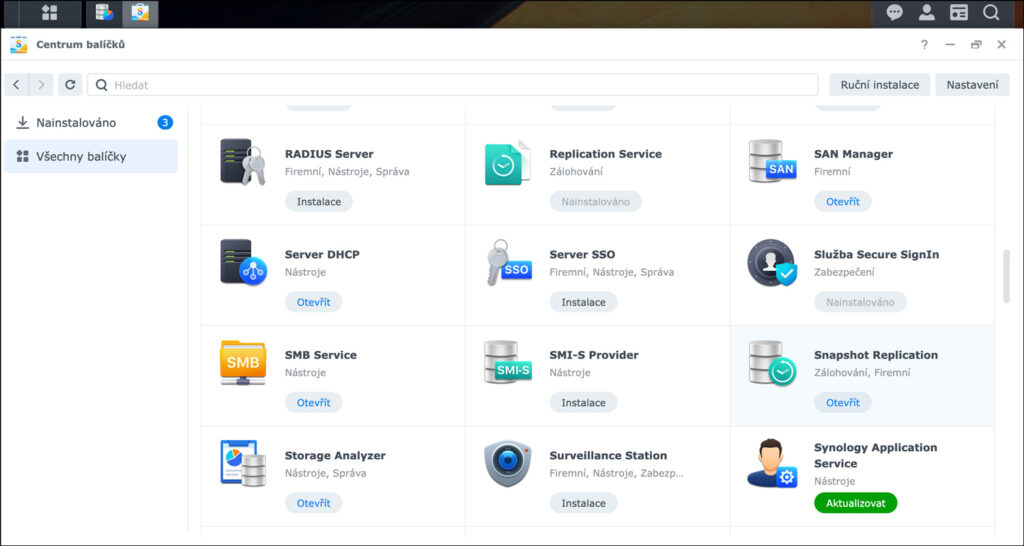Screen dimensions: 1024x546
Task: Click the Replication Service package icon
Action: tap(507, 163)
